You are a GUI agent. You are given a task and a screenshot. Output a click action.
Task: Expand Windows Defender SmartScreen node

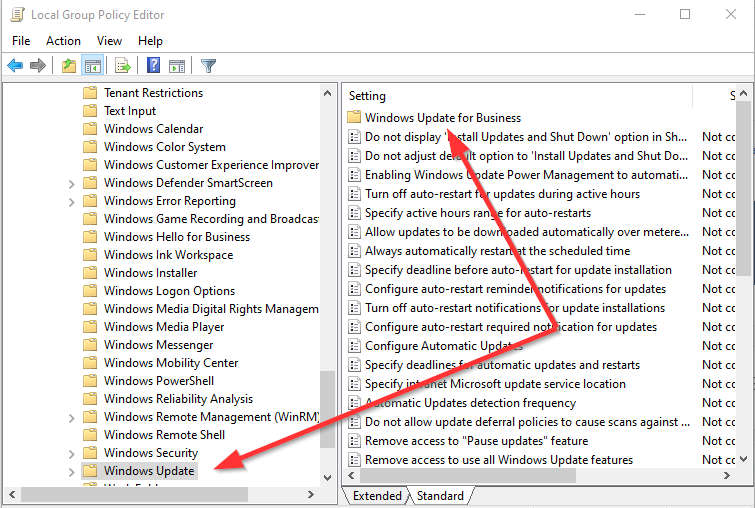(x=71, y=184)
